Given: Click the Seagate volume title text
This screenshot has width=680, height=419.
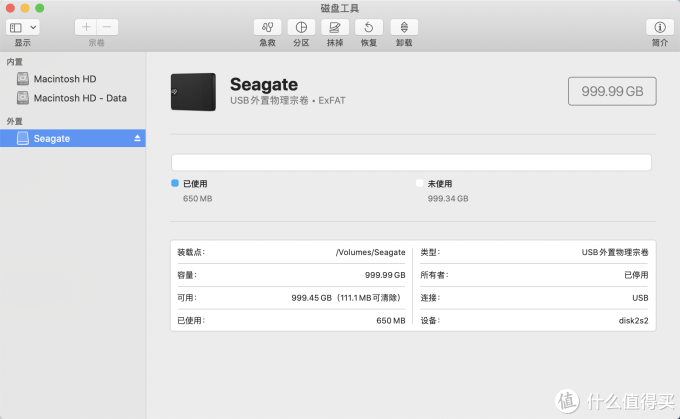Looking at the screenshot, I should [x=264, y=84].
